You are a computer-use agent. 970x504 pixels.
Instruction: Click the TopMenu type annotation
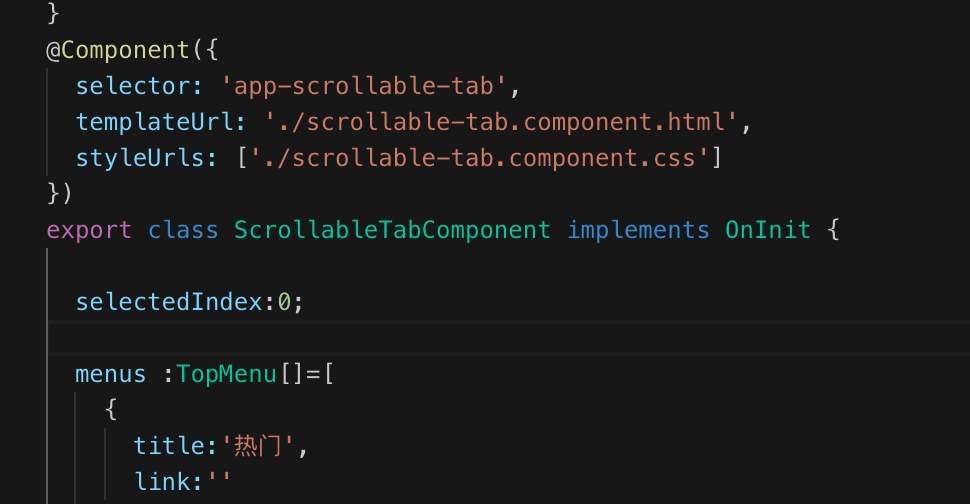[x=226, y=374]
